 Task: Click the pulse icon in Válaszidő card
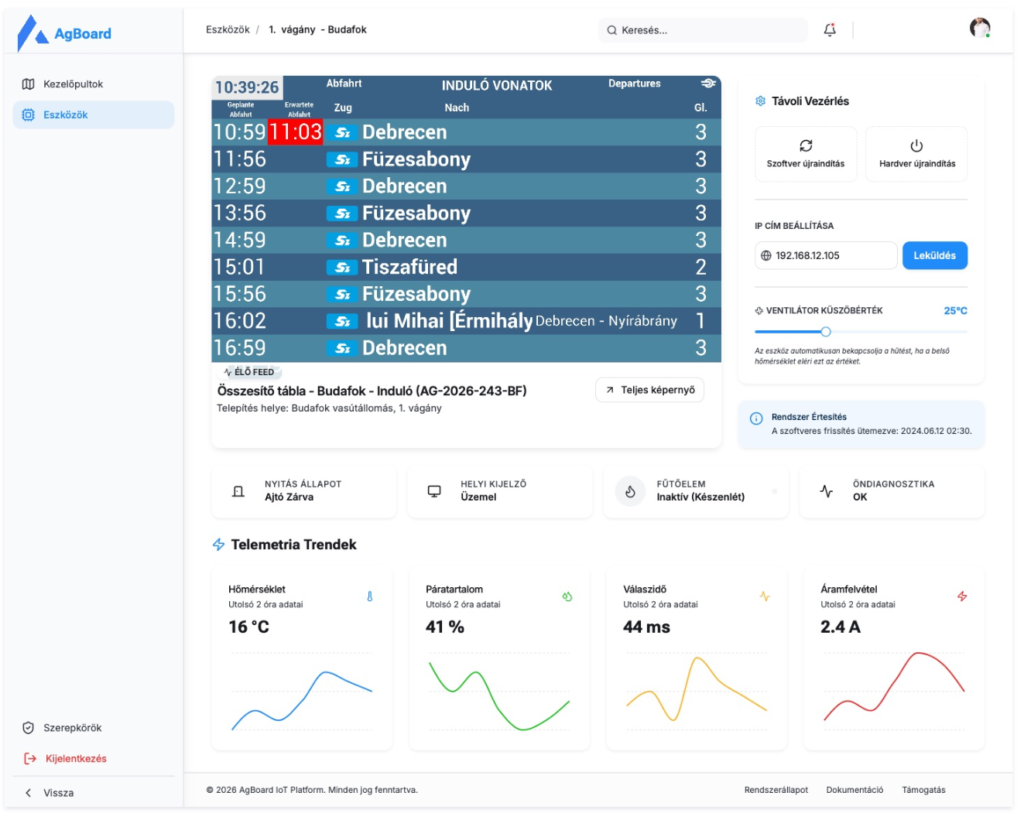[x=765, y=596]
